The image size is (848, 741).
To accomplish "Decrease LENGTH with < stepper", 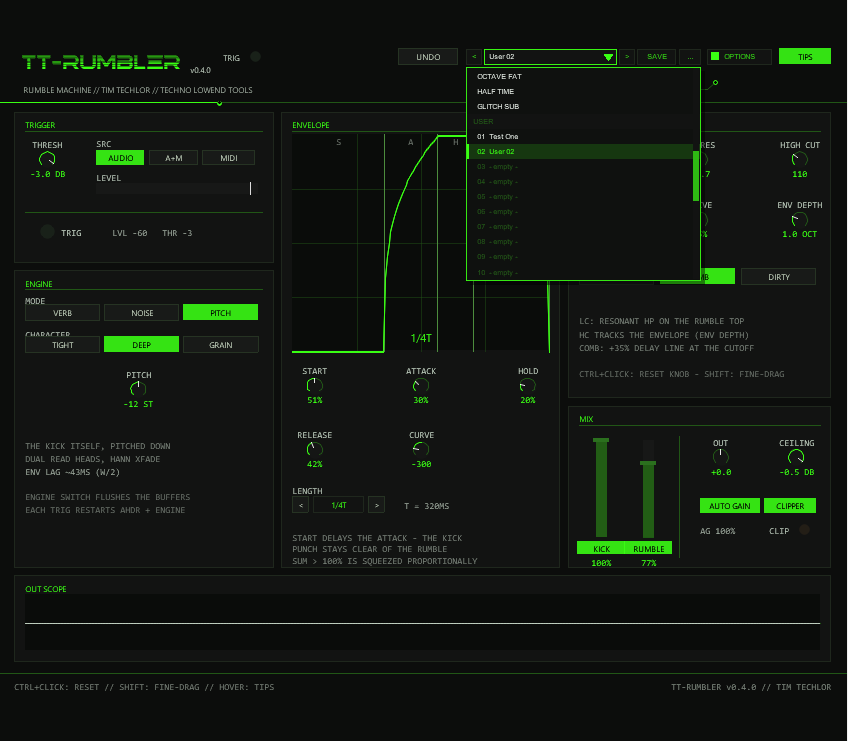I will pos(301,505).
